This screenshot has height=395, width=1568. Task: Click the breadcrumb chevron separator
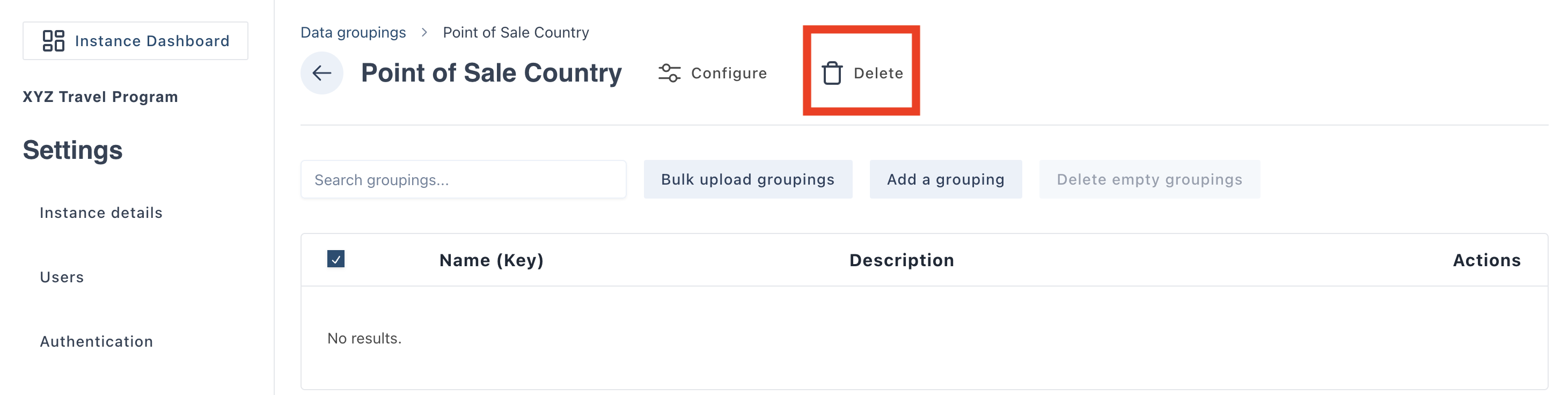(424, 32)
